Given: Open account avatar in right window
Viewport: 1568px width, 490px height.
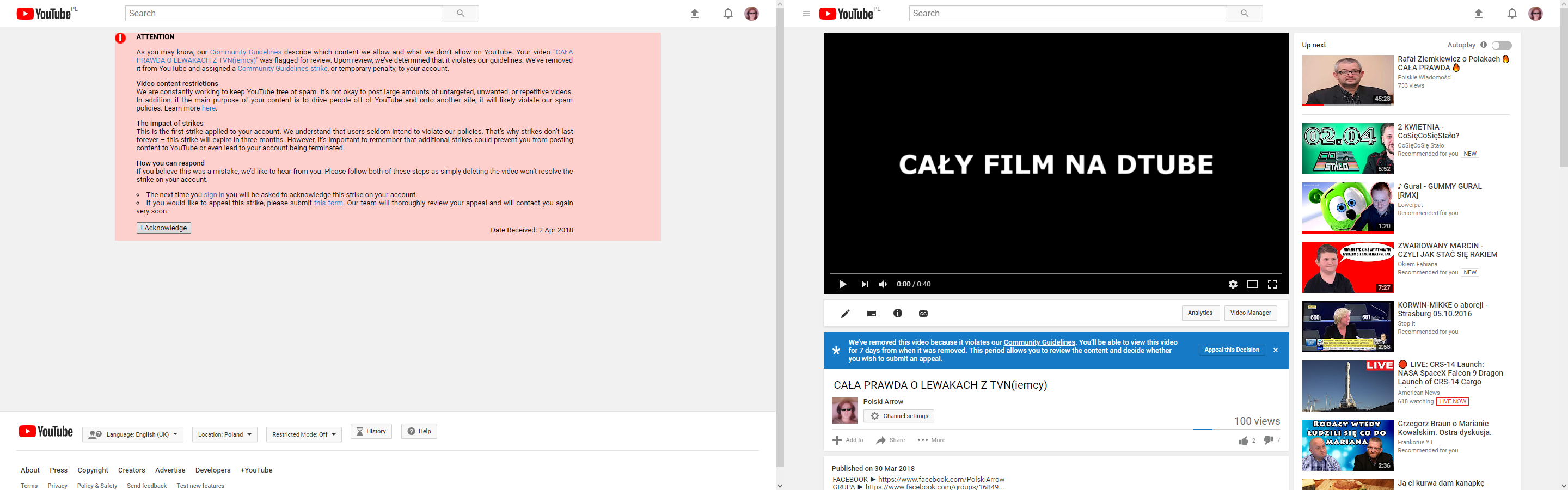Looking at the screenshot, I should (x=1536, y=14).
